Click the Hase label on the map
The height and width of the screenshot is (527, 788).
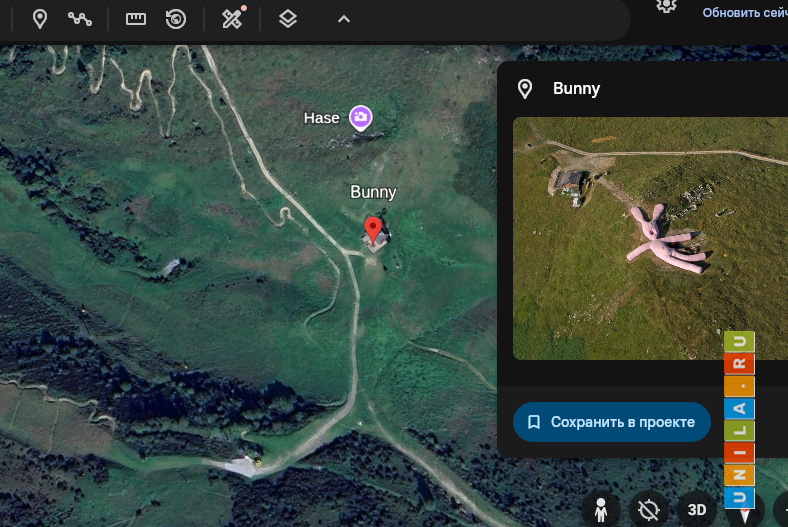(322, 118)
